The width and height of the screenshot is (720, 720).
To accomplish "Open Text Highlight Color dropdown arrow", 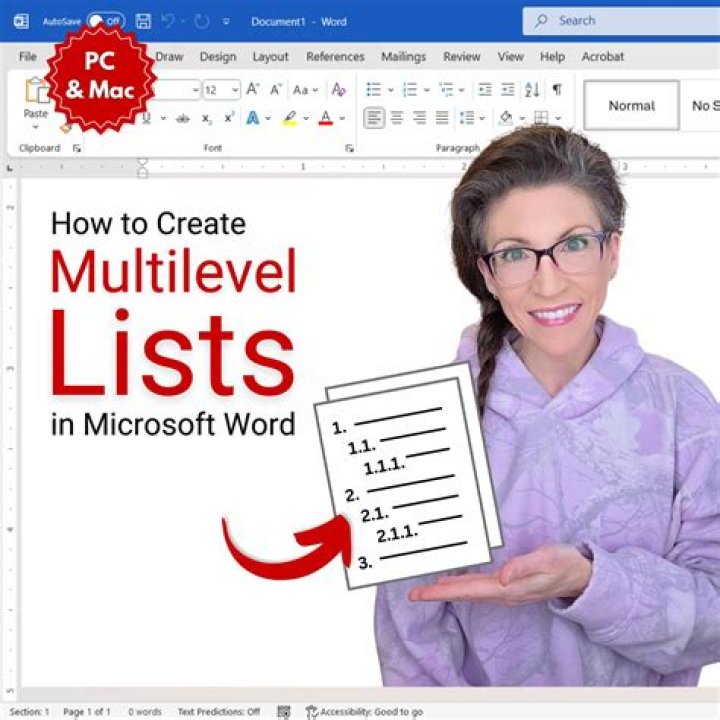I will (306, 118).
